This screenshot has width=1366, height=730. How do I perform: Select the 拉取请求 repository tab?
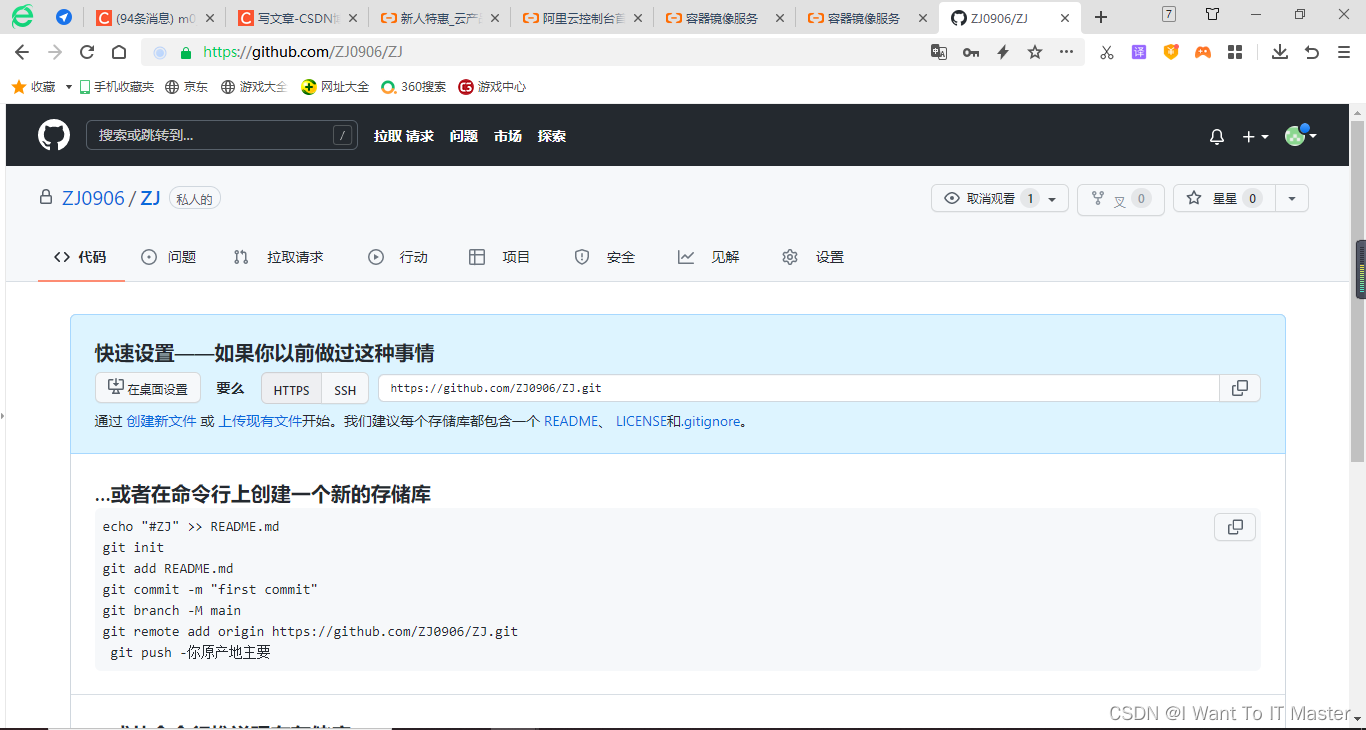click(x=279, y=257)
